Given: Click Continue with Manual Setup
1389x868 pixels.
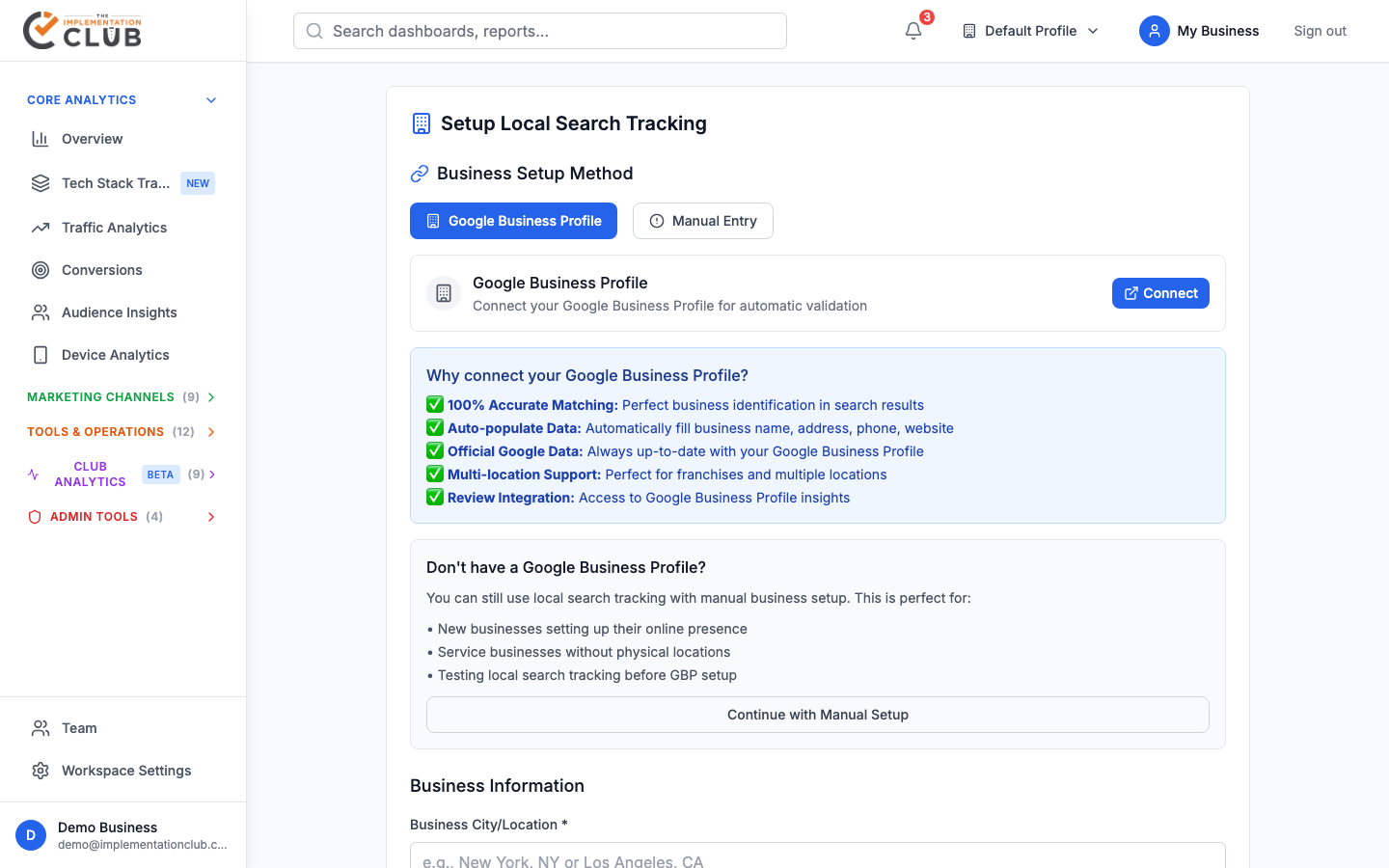Looking at the screenshot, I should 817,715.
